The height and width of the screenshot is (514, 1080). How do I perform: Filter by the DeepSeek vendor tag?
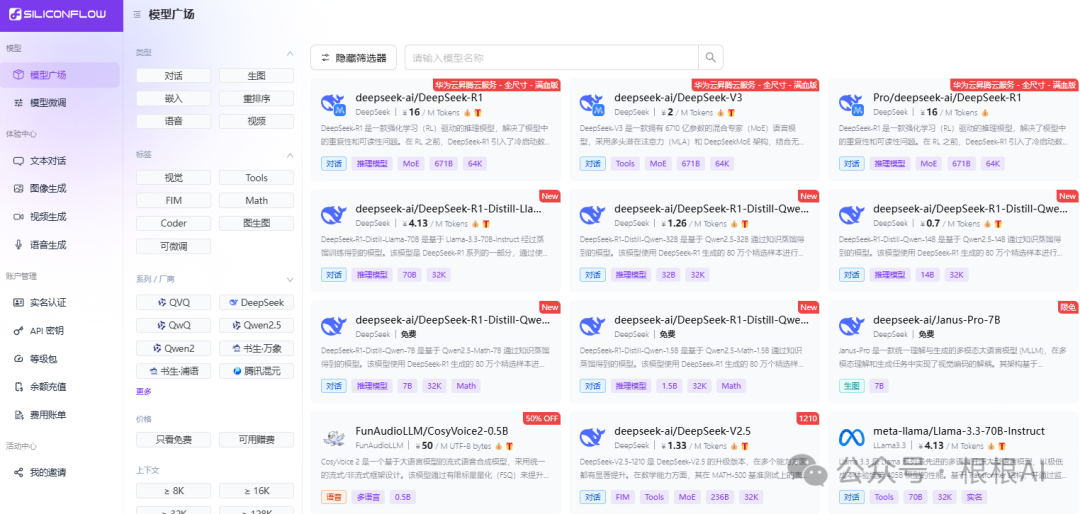click(256, 302)
